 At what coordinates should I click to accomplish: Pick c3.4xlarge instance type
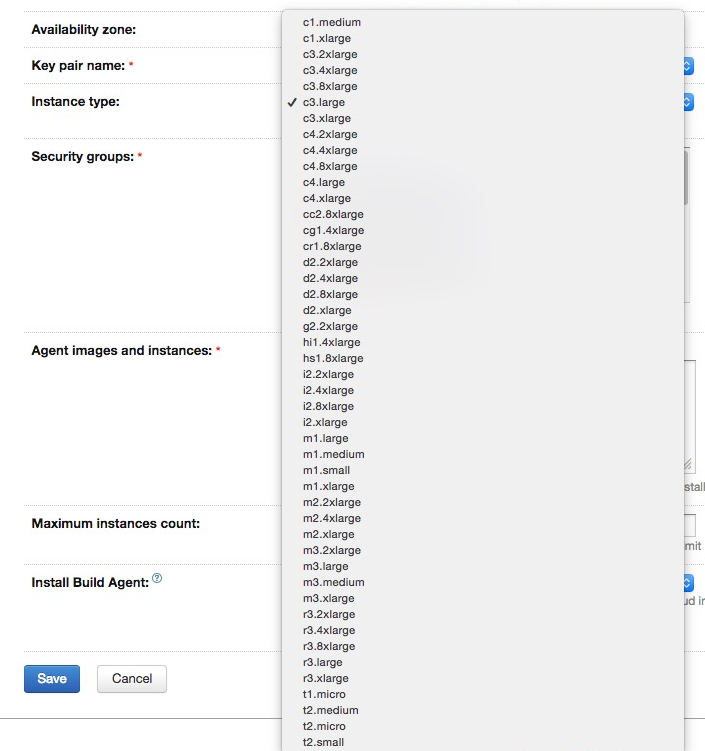(483, 70)
